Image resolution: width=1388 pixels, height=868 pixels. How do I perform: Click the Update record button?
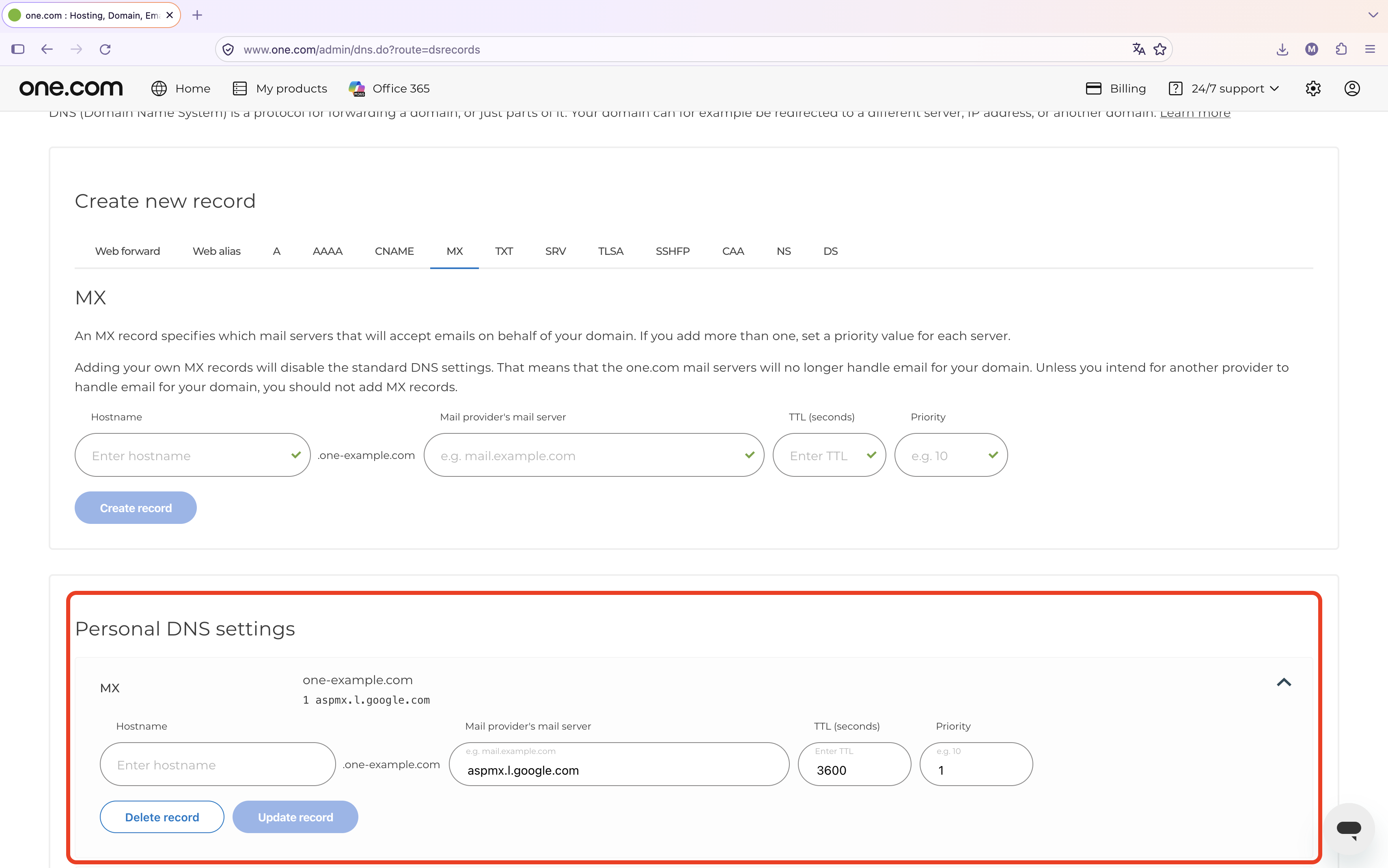tap(295, 817)
